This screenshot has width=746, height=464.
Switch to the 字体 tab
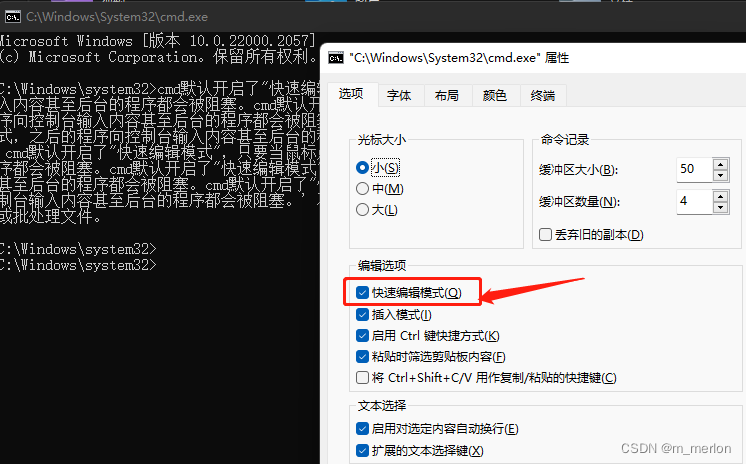(x=399, y=96)
